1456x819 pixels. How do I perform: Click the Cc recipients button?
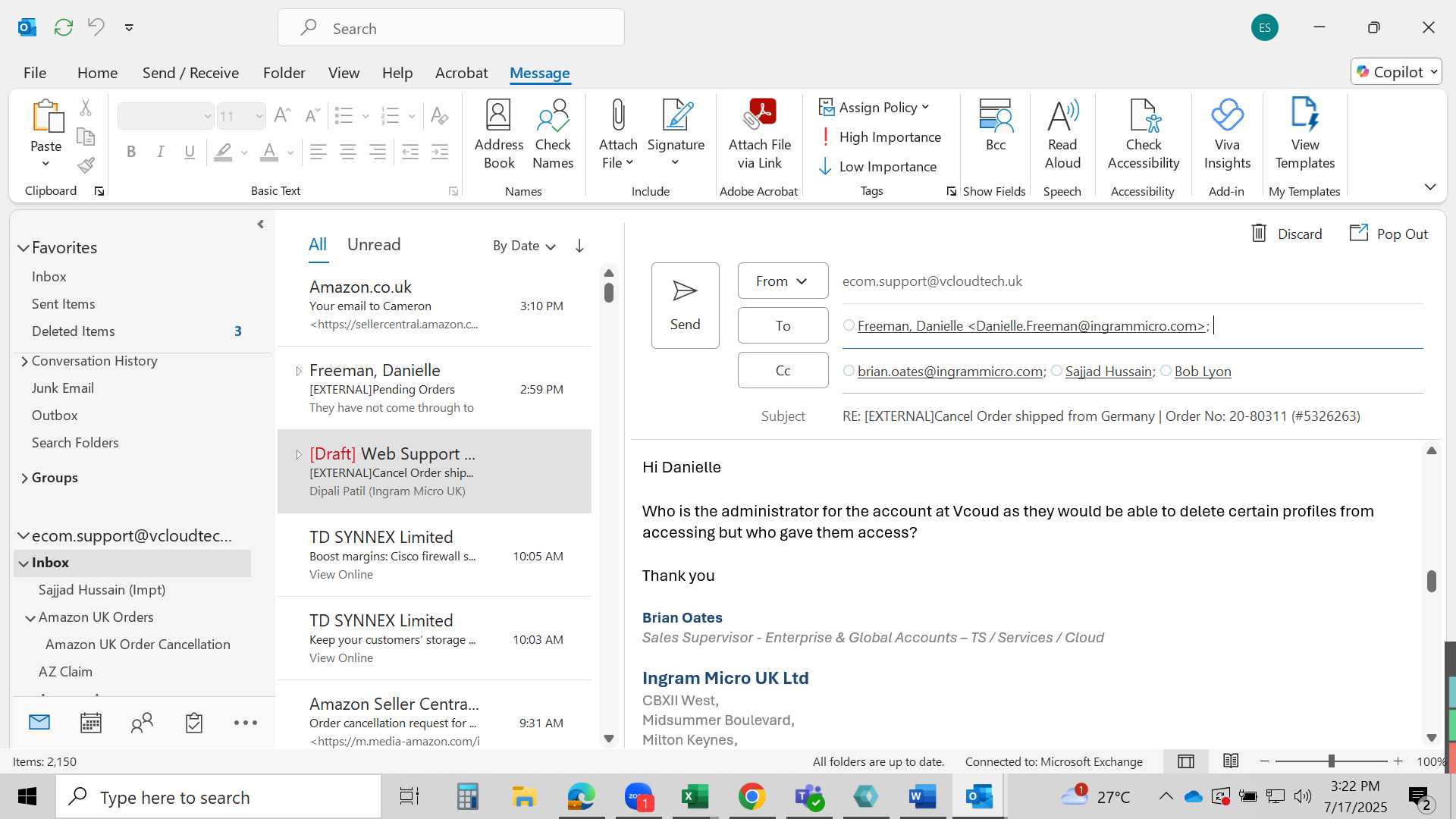pos(783,370)
